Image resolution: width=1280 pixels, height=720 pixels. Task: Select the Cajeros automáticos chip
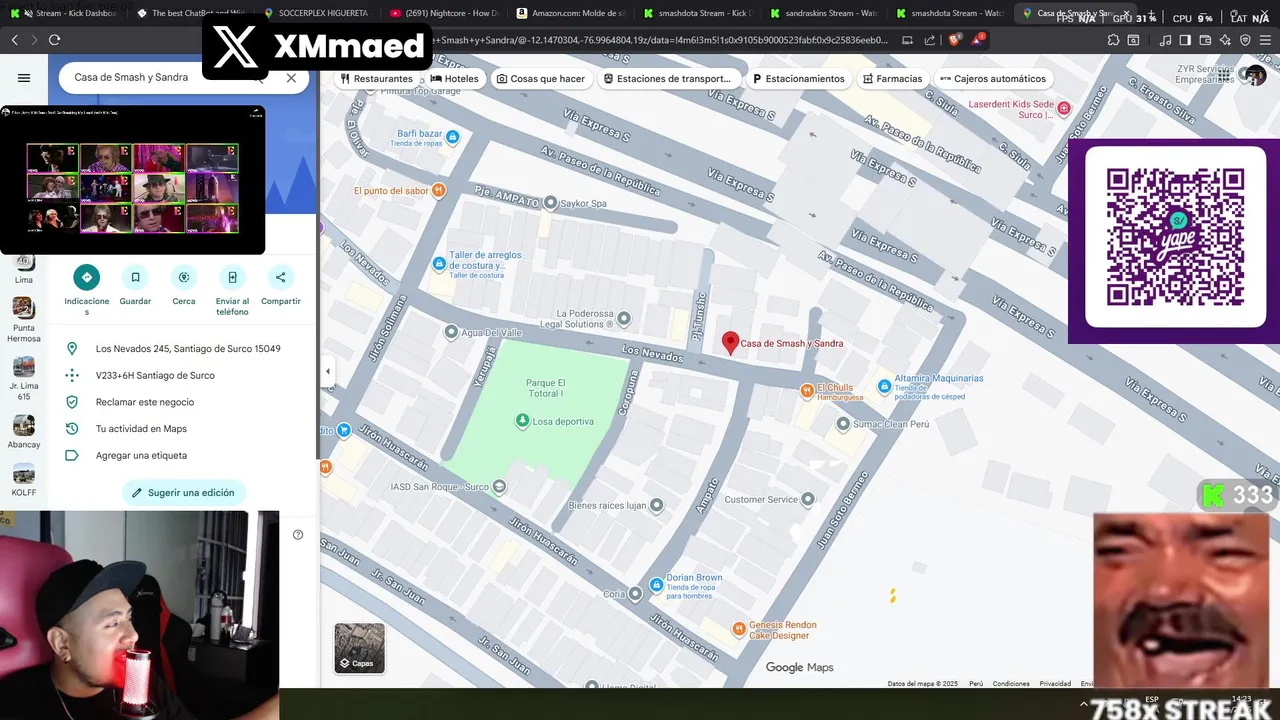pyautogui.click(x=993, y=78)
